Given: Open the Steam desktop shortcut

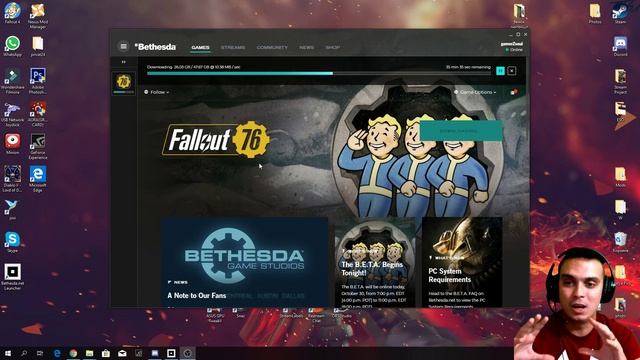Looking at the screenshot, I should pyautogui.click(x=620, y=13).
